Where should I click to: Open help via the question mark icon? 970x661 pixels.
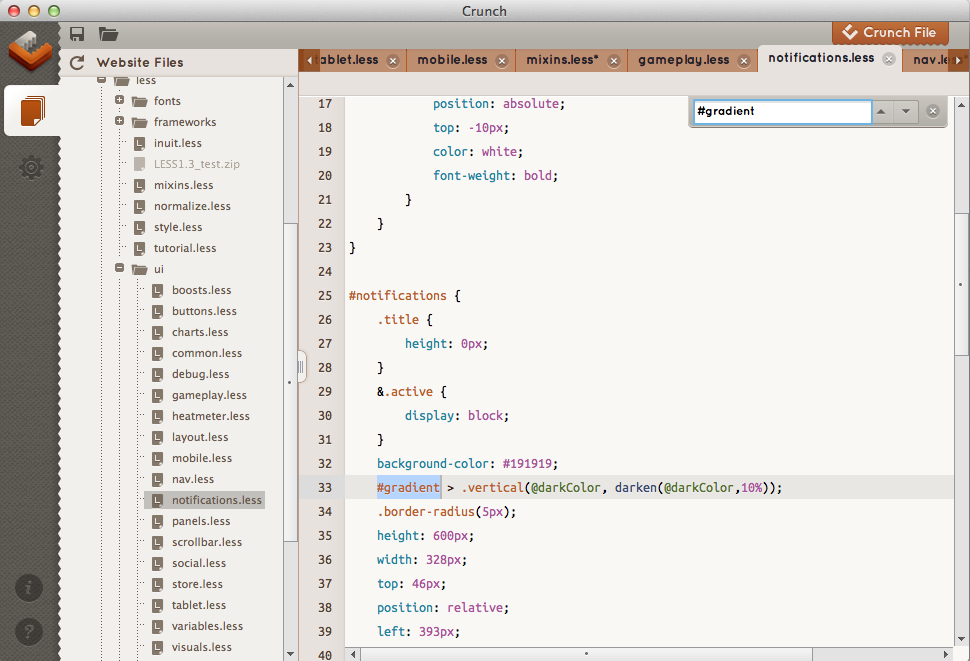(x=28, y=631)
